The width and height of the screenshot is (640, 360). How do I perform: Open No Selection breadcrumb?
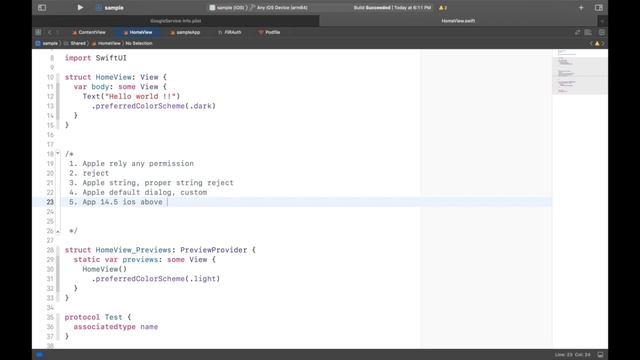point(139,43)
